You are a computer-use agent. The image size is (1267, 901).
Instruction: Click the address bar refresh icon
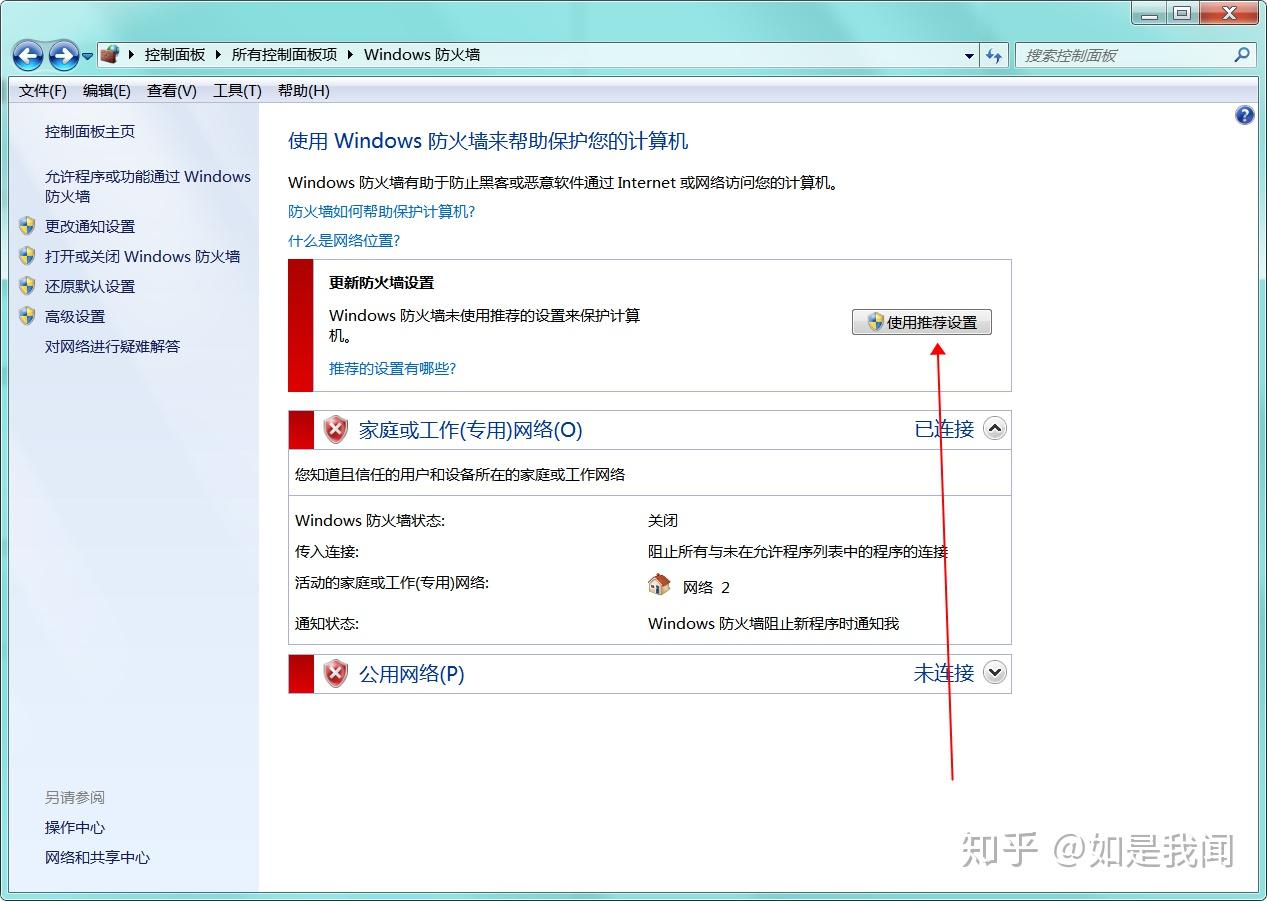pyautogui.click(x=994, y=56)
